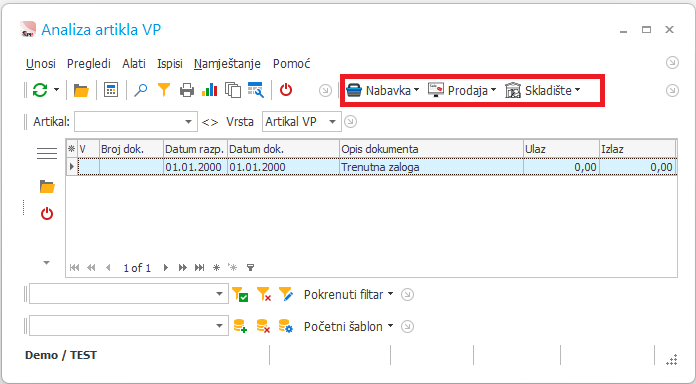Screen dimensions: 696x384
Task: Click the toolbar folder open icon
Action: (x=81, y=91)
